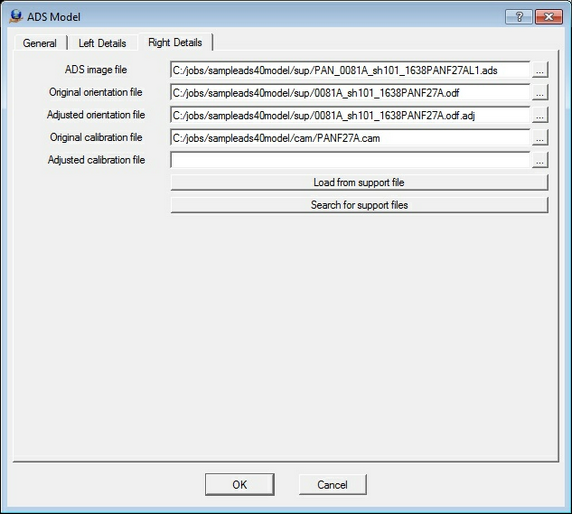Viewport: 572px width, 514px height.
Task: Open the Left Details tab
Action: 103,43
